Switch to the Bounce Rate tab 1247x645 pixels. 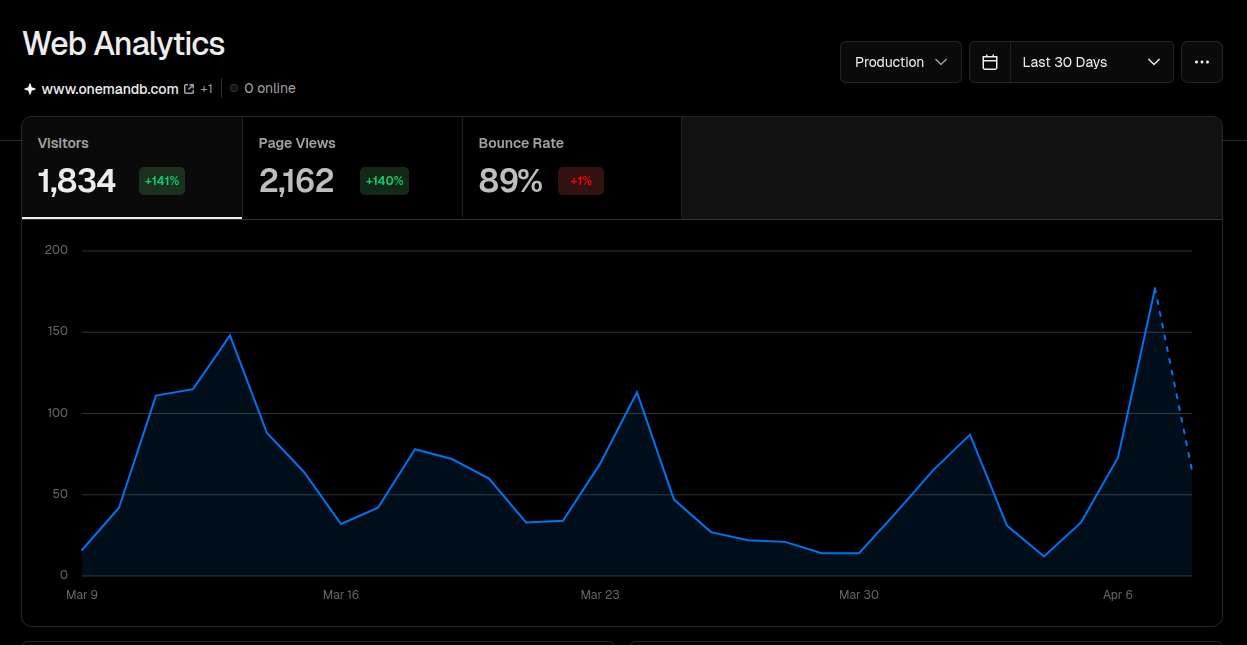pyautogui.click(x=572, y=167)
